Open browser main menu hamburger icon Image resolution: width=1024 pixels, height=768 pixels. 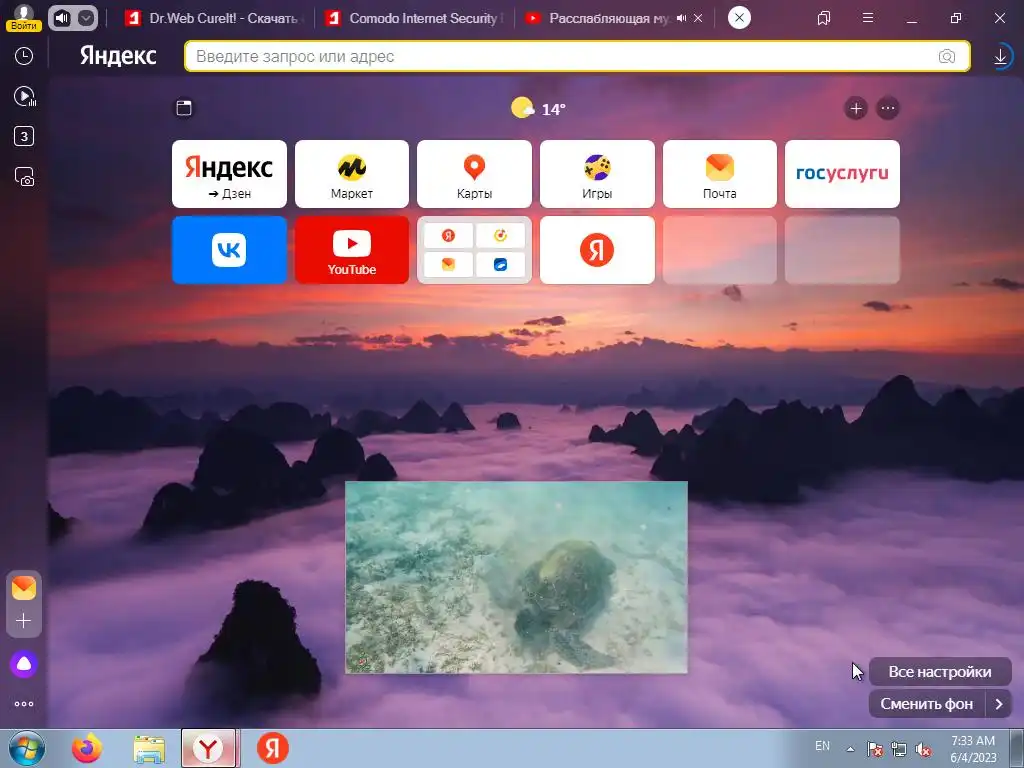(868, 18)
